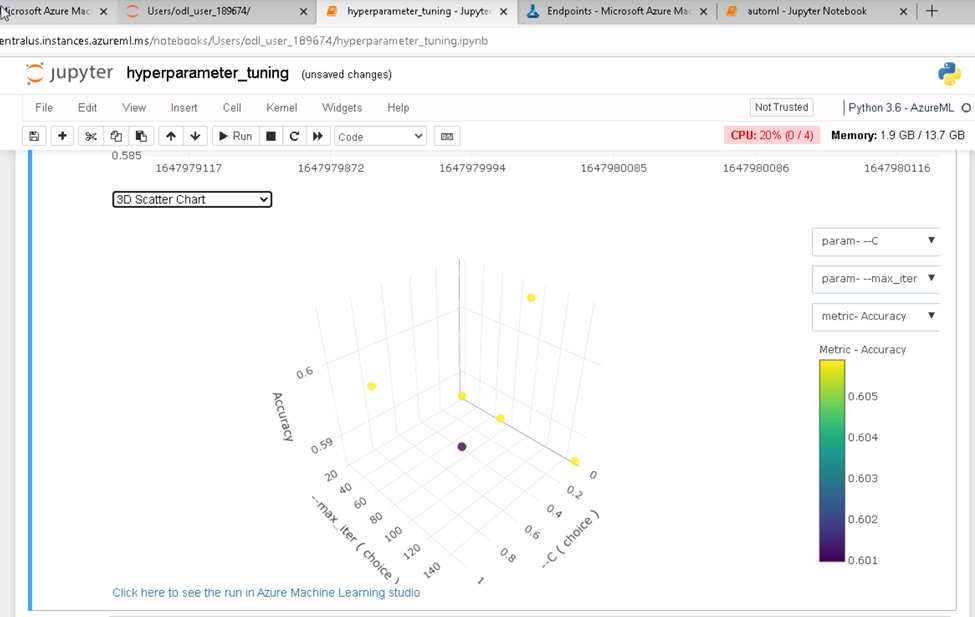The width and height of the screenshot is (975, 617).
Task: Click the purple data point in scatter chart
Action: pos(462,447)
